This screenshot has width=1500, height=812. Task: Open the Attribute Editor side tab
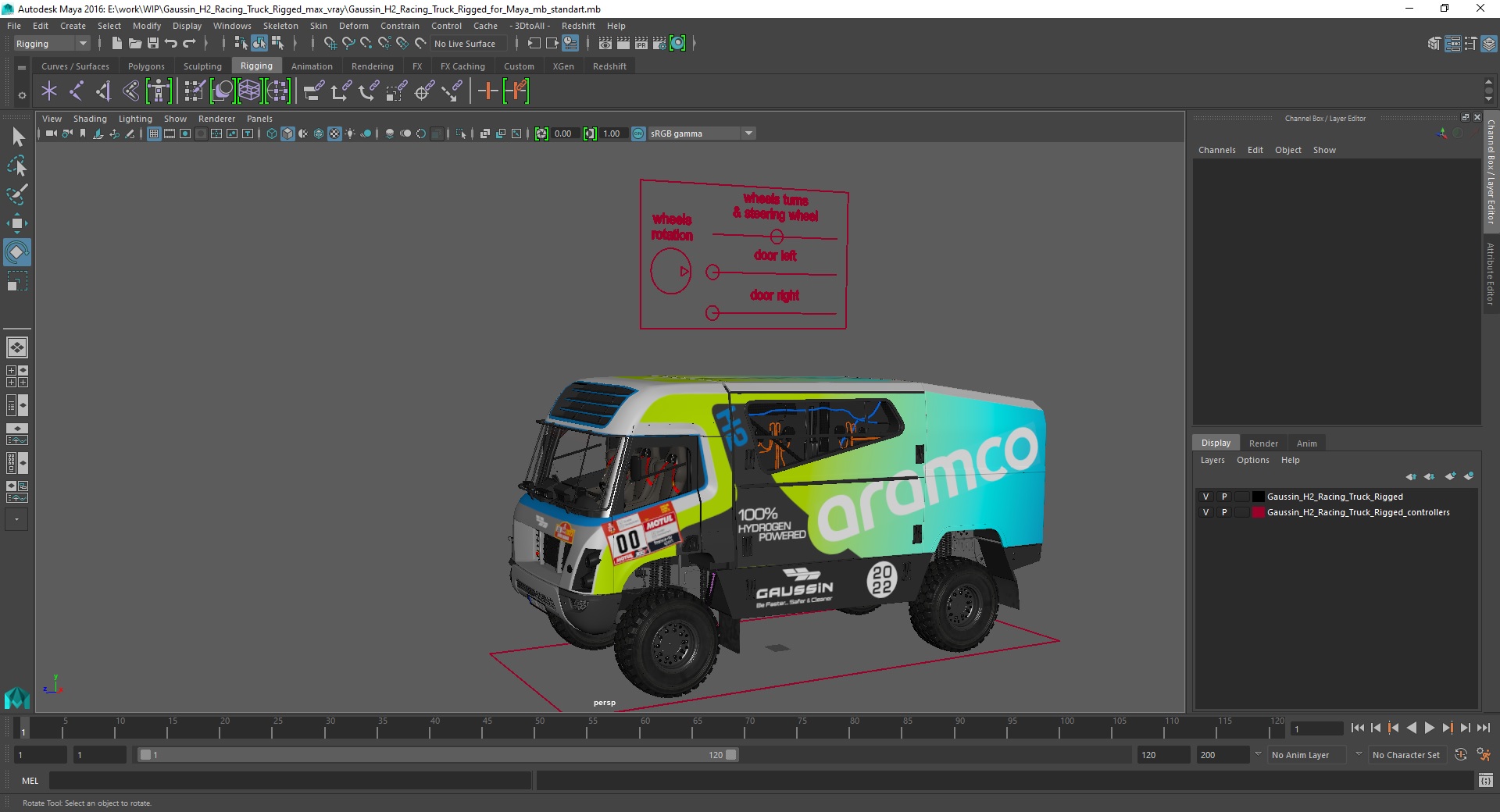(x=1491, y=273)
